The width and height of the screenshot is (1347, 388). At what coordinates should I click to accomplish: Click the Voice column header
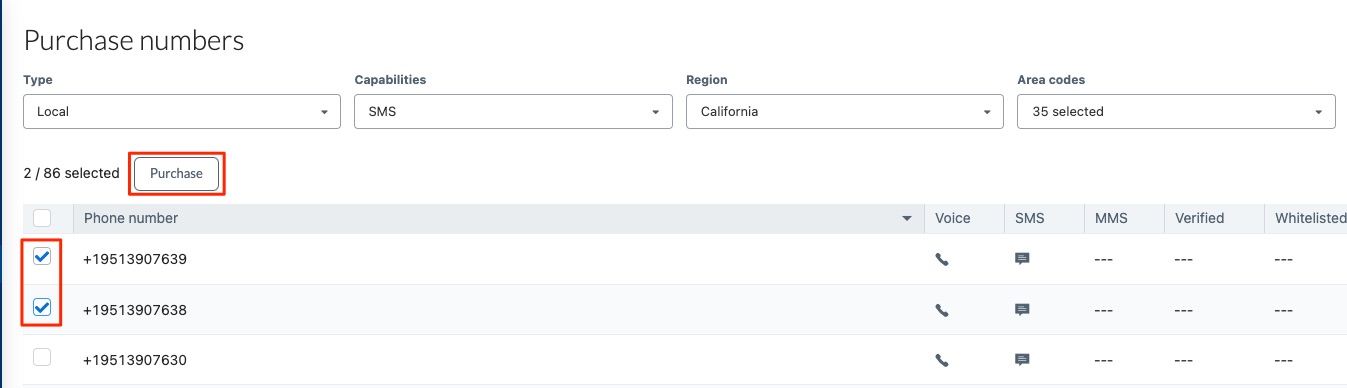pos(953,218)
